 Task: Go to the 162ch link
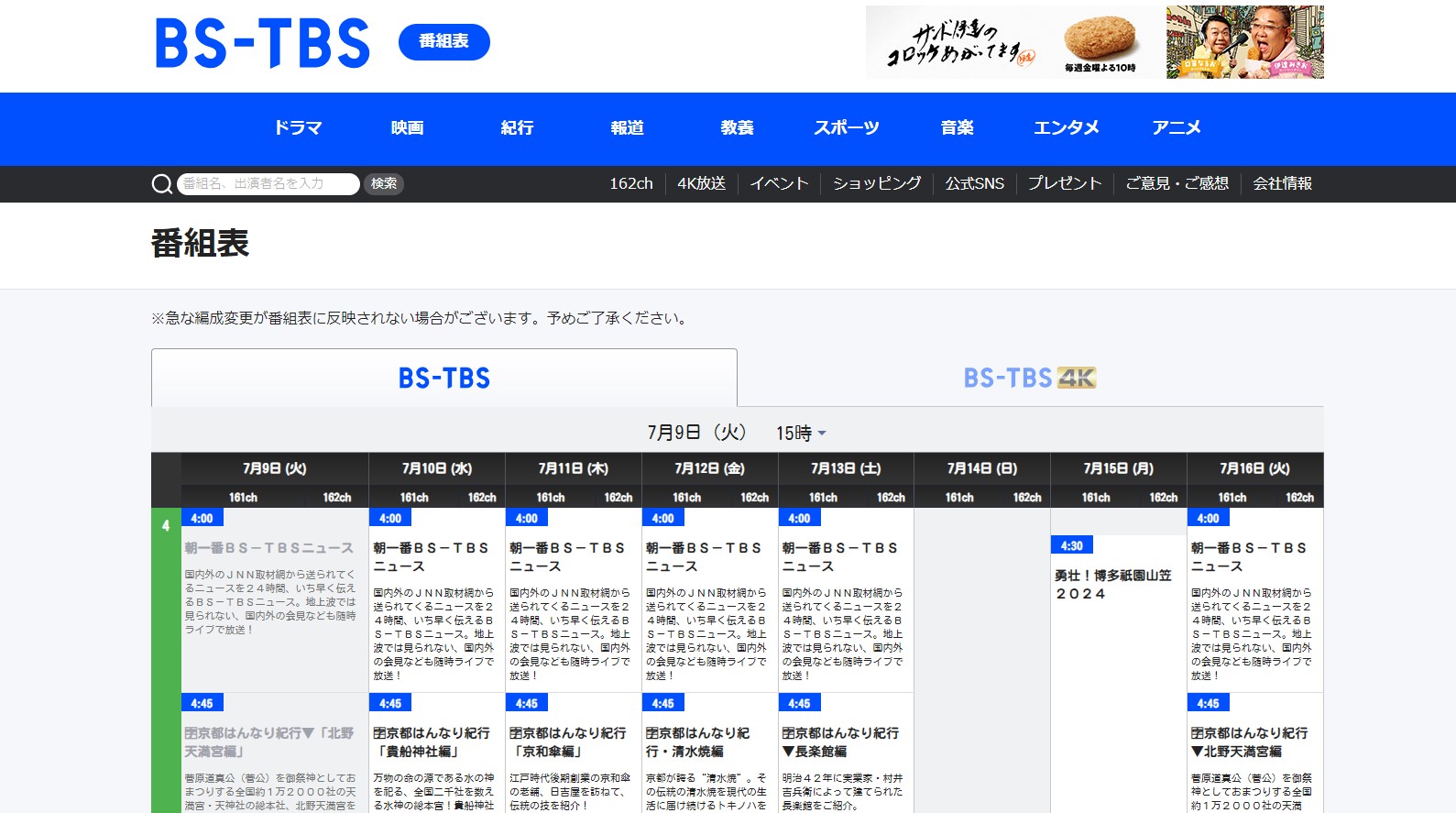pos(631,183)
